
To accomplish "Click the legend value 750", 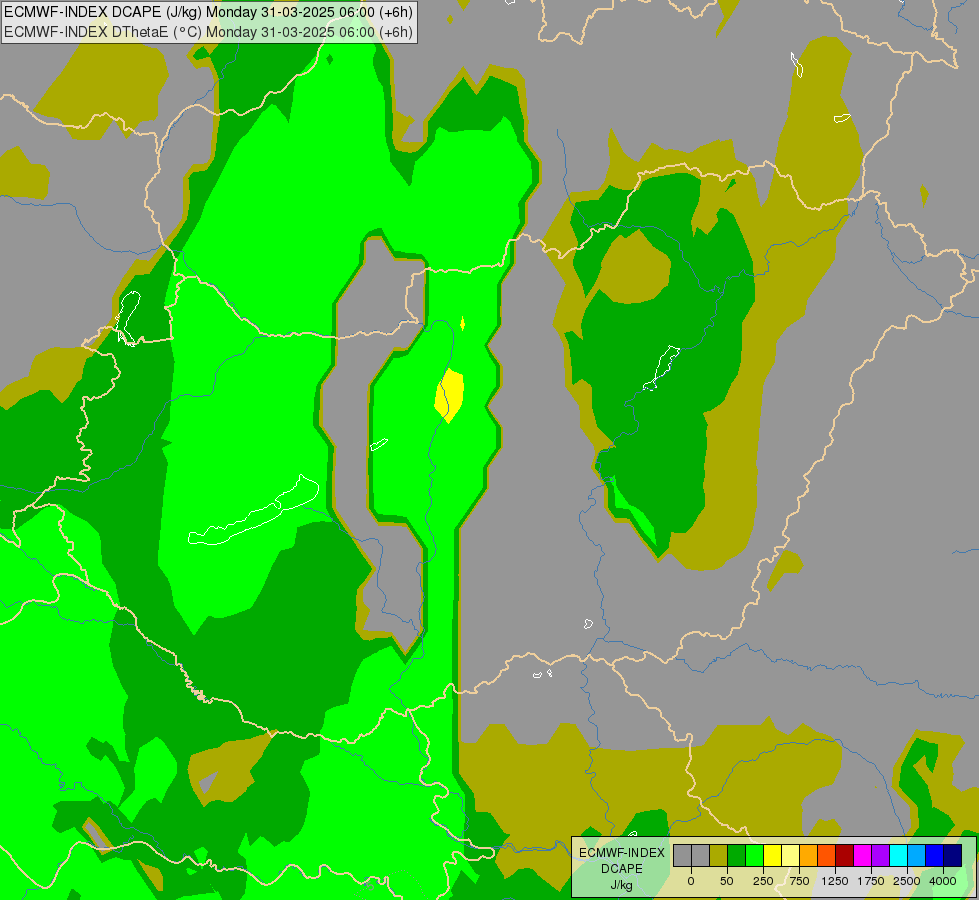I will (x=799, y=881).
